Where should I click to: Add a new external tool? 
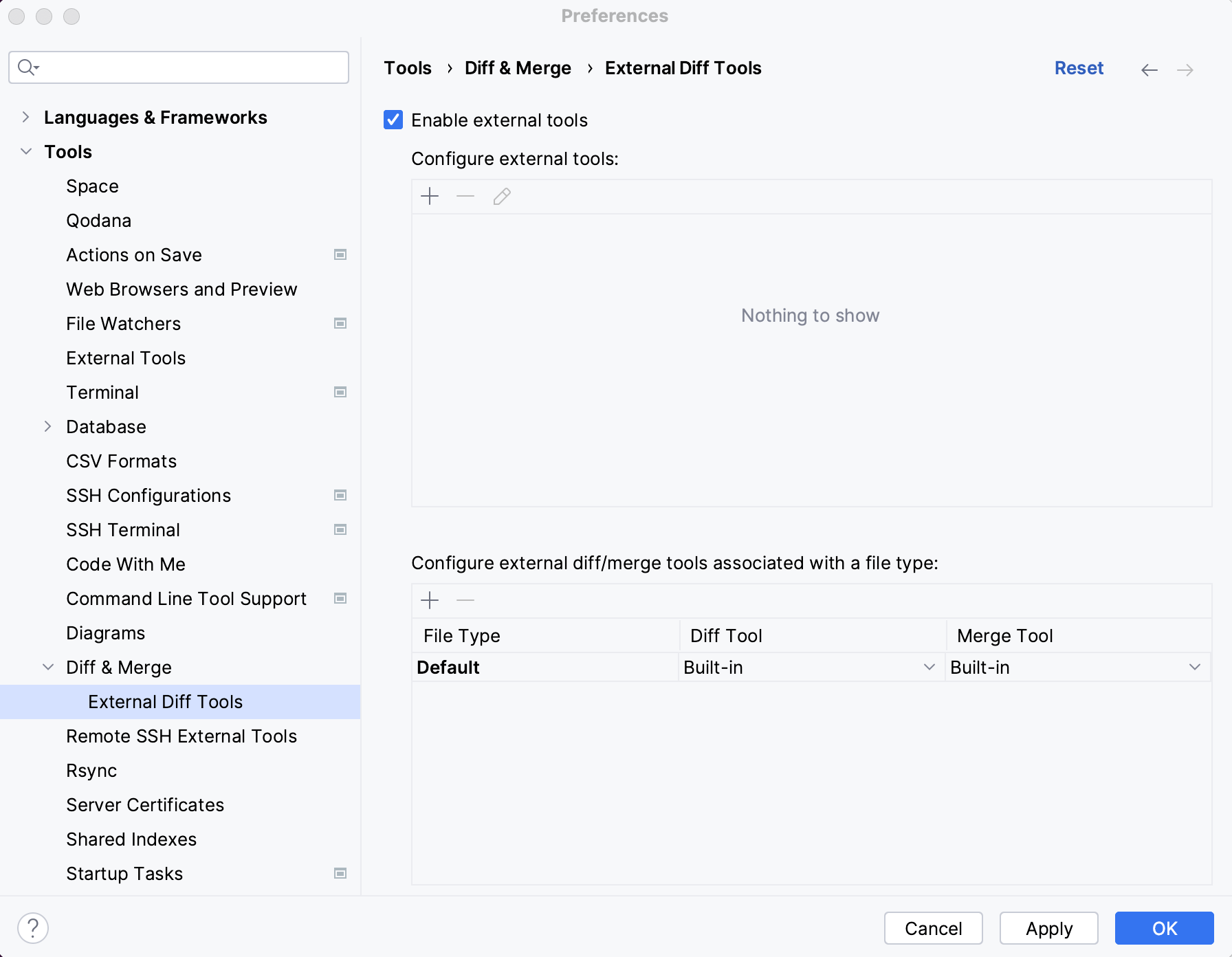429,196
